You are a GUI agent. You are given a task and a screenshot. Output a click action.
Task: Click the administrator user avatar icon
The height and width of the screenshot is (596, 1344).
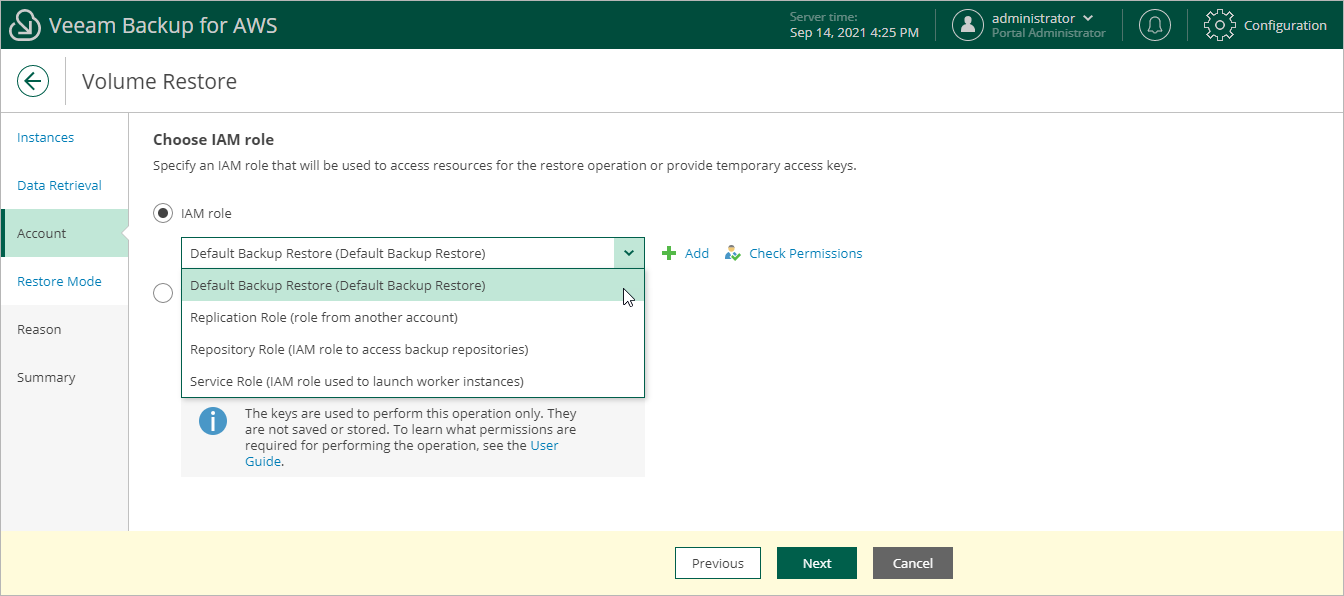[968, 26]
